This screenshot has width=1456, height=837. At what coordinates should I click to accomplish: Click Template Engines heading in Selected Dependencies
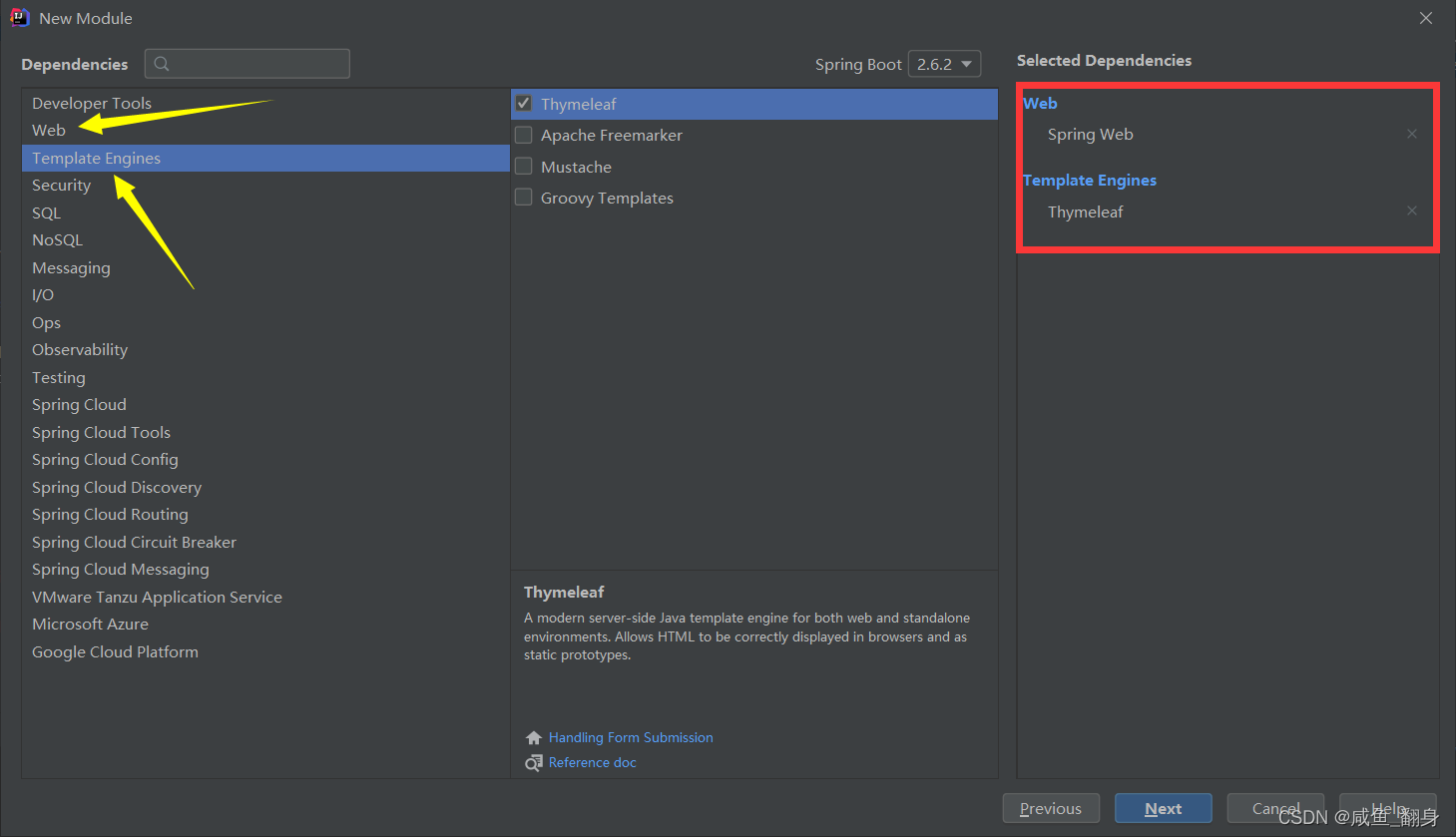pyautogui.click(x=1090, y=181)
